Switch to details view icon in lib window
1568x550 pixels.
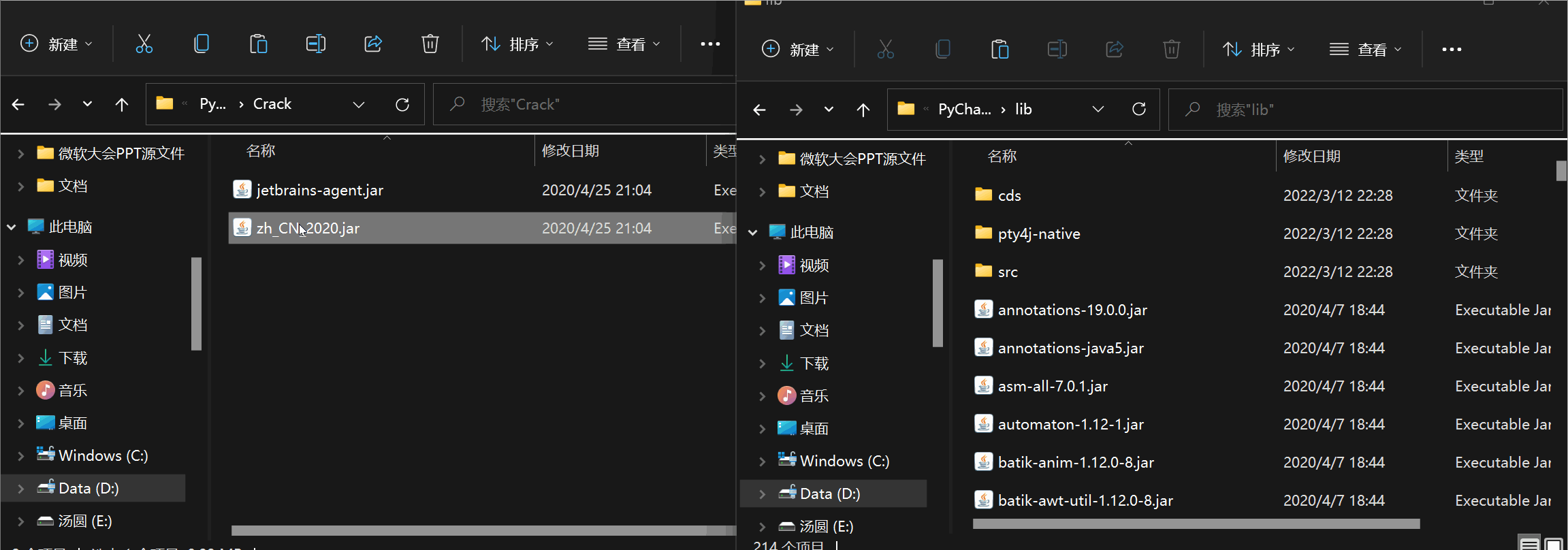[x=1530, y=543]
